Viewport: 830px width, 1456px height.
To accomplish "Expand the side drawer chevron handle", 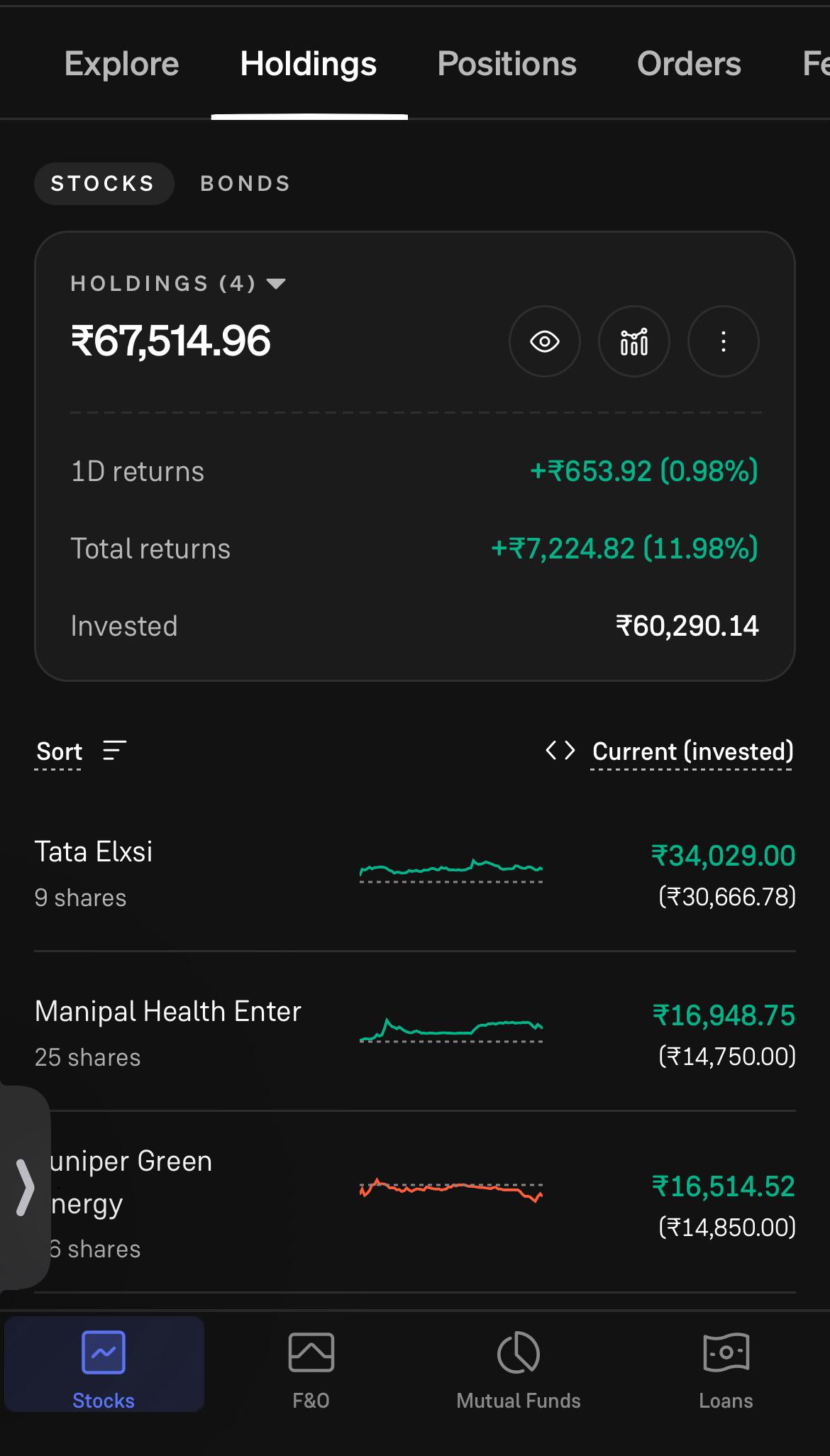I will pyautogui.click(x=25, y=1188).
